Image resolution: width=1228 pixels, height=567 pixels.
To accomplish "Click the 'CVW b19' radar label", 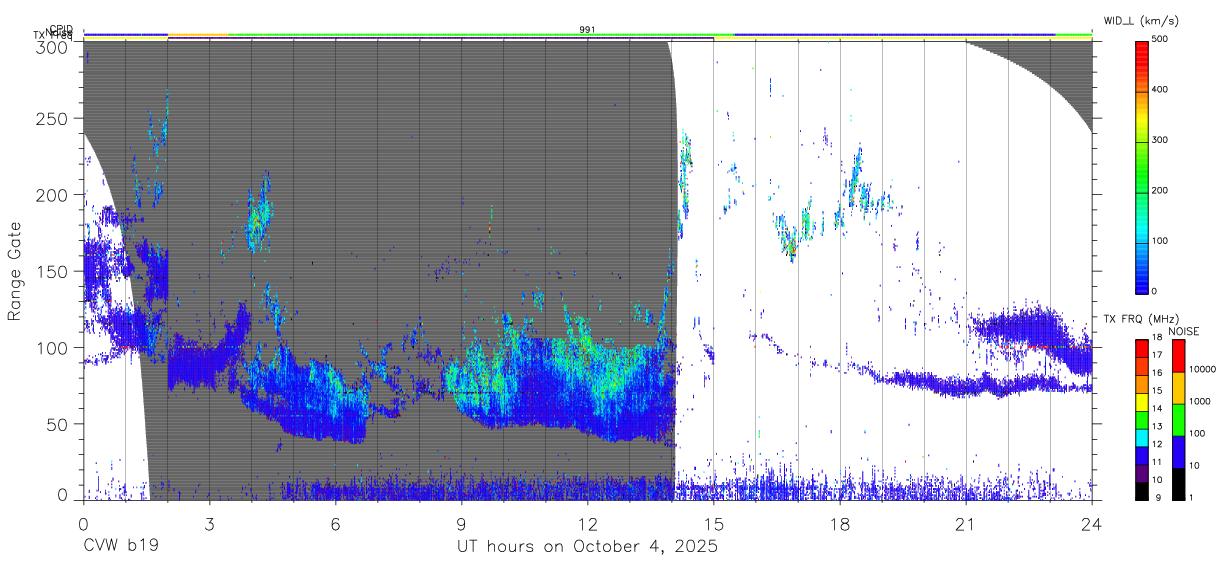I will click(x=121, y=547).
